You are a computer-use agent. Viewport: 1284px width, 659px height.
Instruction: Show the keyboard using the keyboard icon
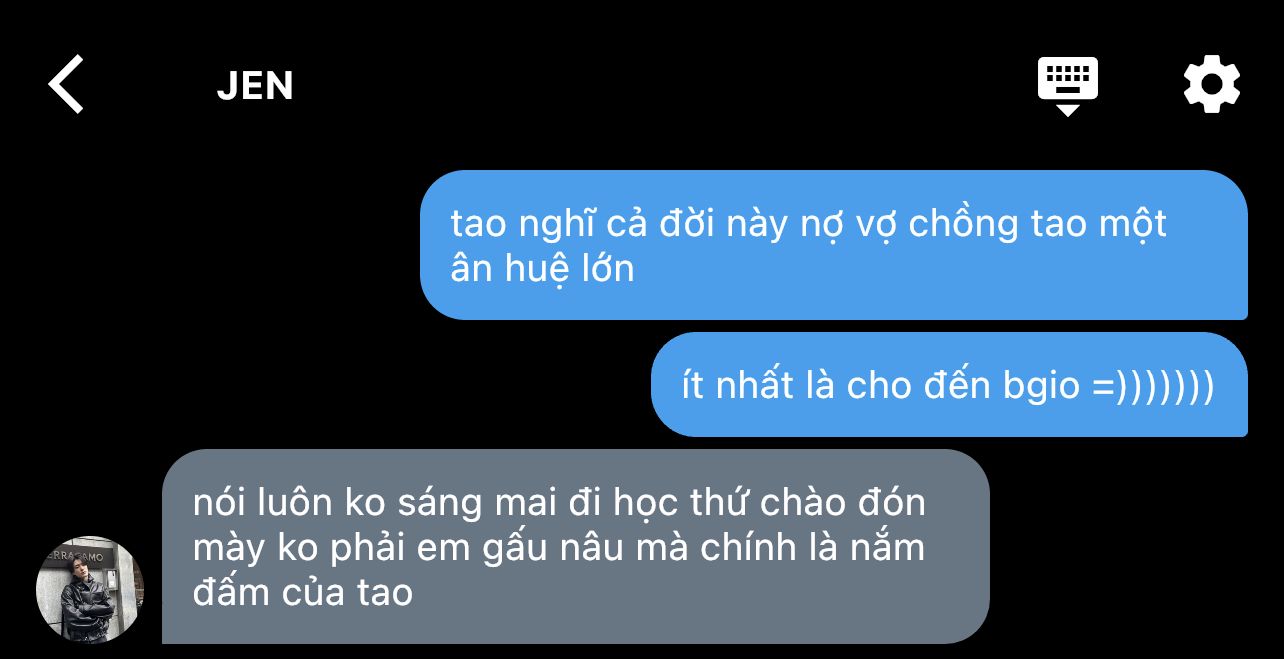tap(1068, 79)
